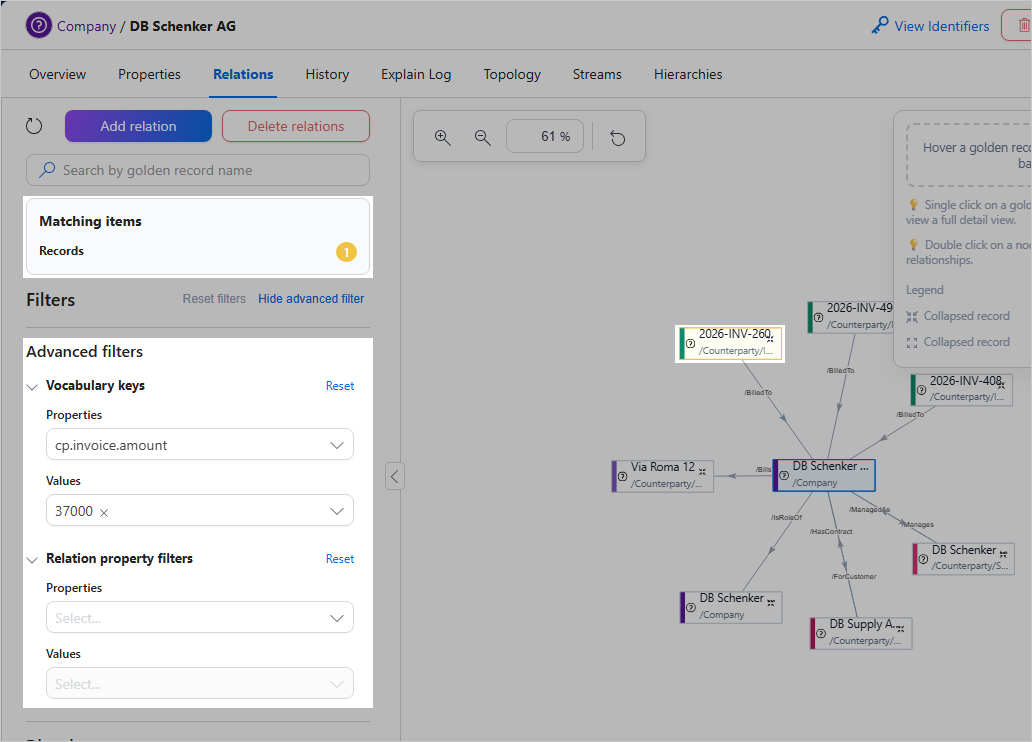Click the Legend heading text
Image resolution: width=1032 pixels, height=742 pixels.
click(924, 290)
